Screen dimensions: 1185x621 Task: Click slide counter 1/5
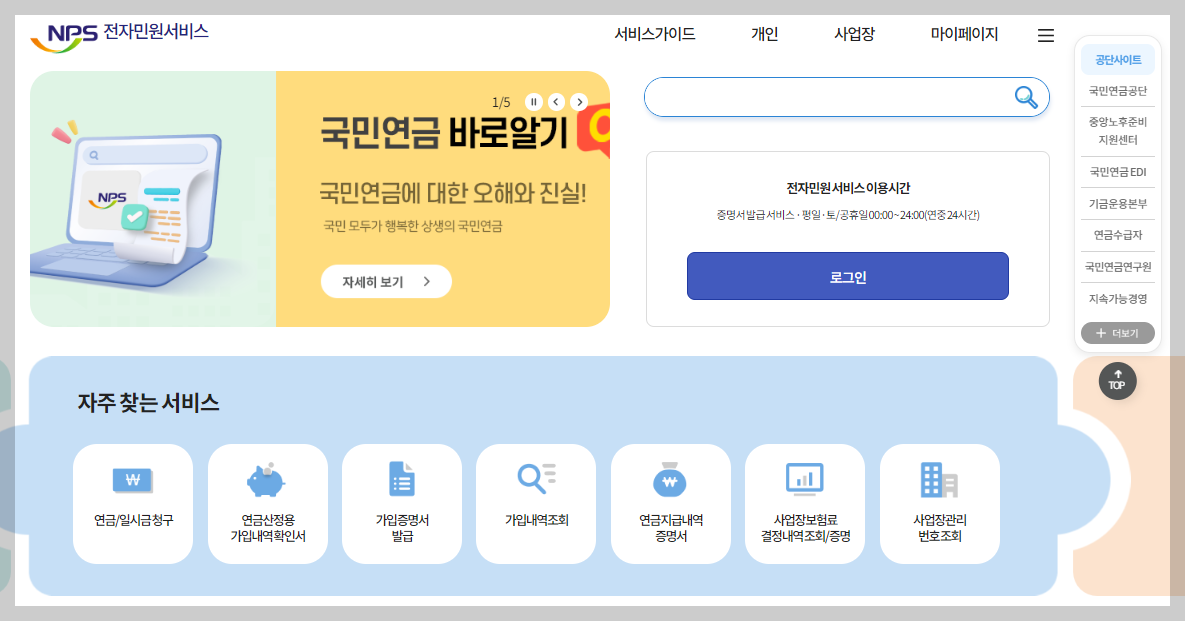501,102
